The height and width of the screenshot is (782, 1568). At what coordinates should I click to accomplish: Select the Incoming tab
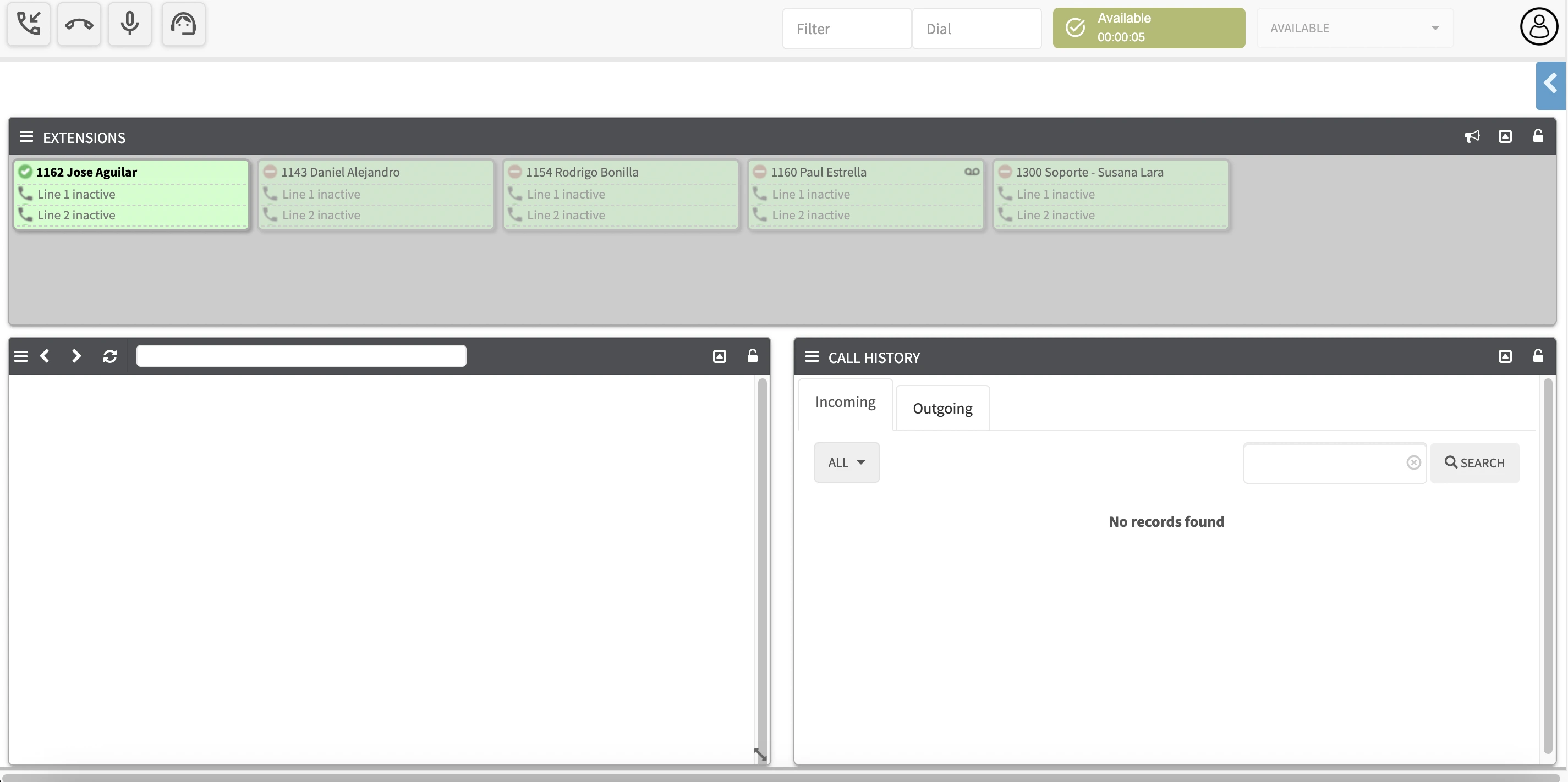tap(845, 401)
